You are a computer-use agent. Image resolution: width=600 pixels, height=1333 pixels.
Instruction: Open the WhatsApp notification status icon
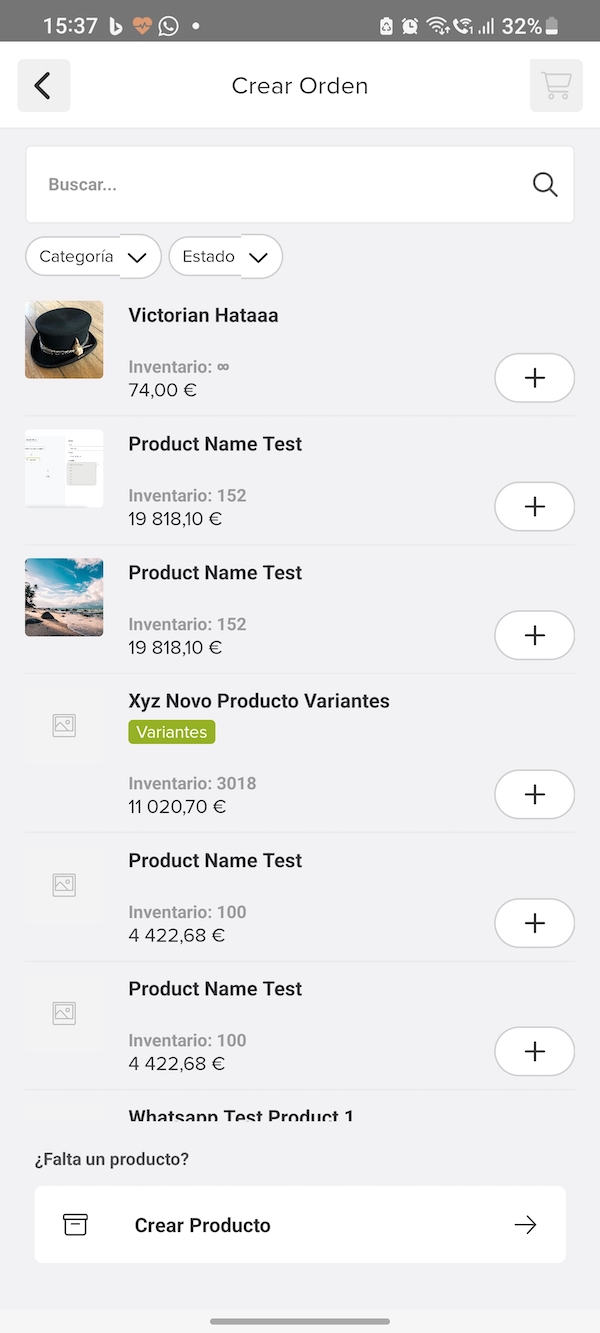169,26
